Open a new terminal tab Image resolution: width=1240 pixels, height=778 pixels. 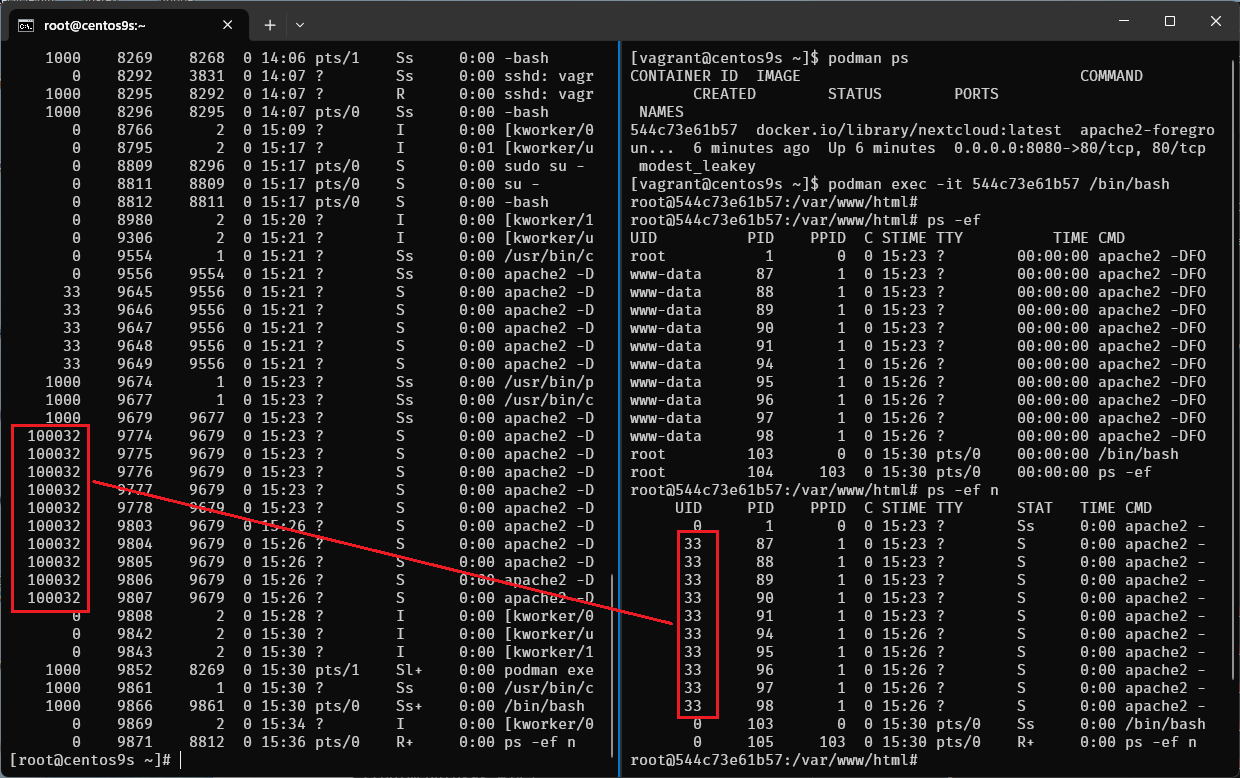click(269, 24)
